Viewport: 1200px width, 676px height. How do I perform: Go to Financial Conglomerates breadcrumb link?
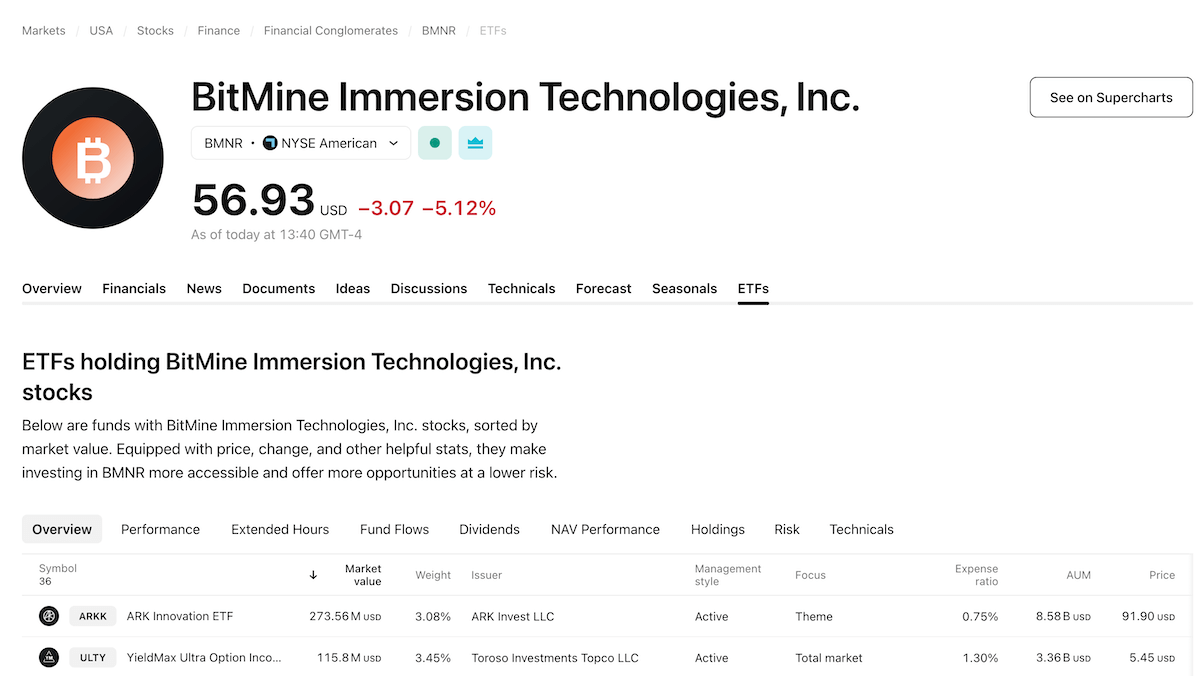[x=330, y=31]
